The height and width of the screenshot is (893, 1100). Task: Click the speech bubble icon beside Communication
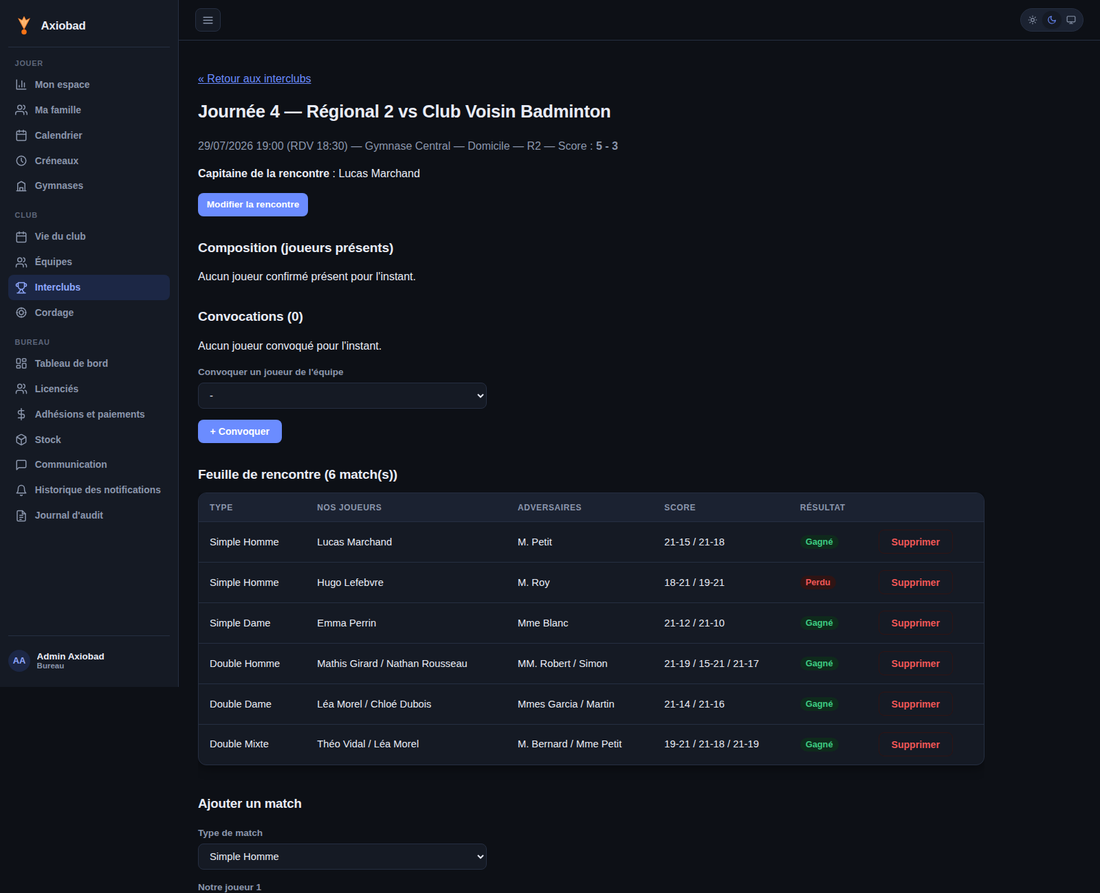pos(21,464)
